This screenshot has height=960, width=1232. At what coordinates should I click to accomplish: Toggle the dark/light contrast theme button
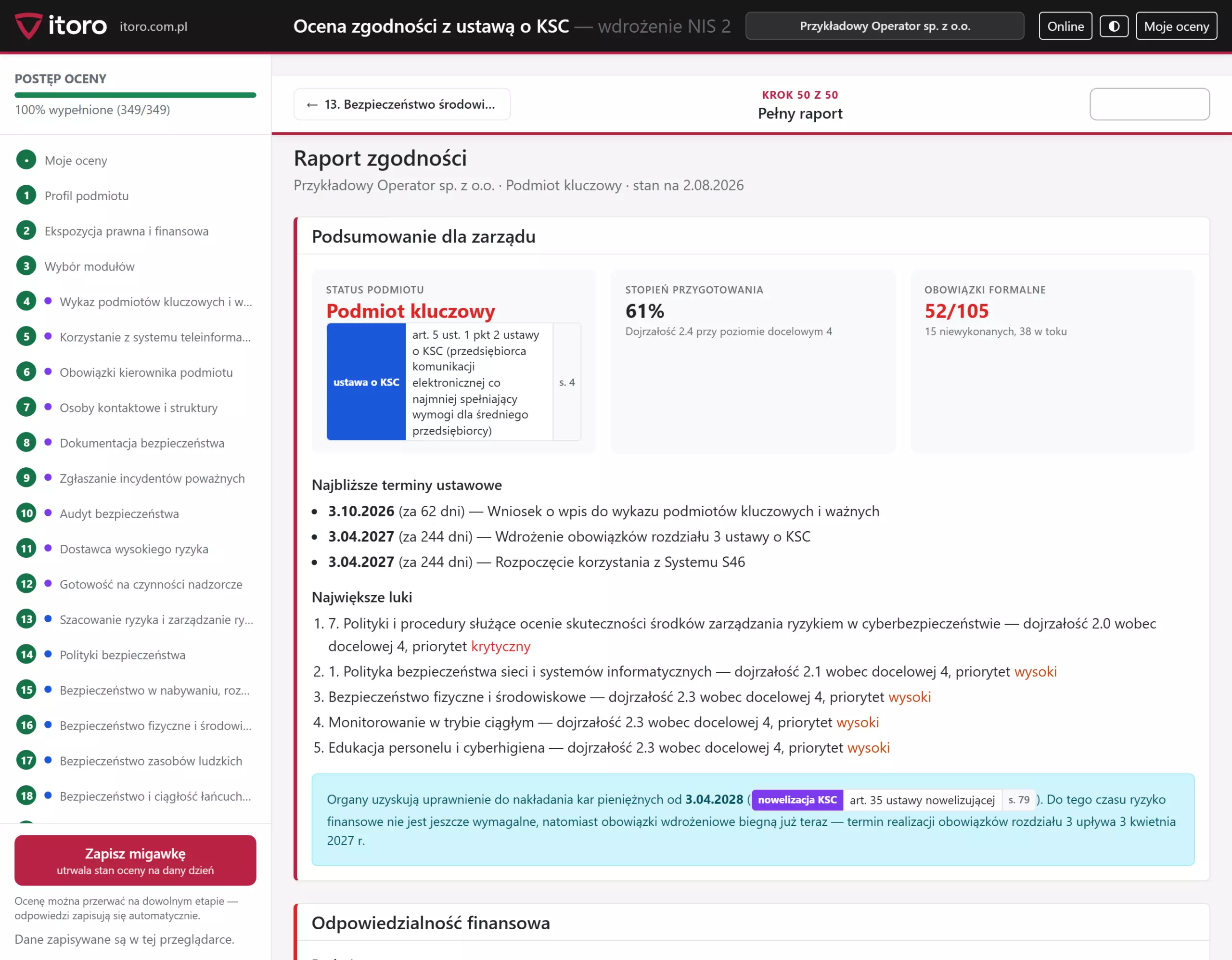coord(1114,26)
